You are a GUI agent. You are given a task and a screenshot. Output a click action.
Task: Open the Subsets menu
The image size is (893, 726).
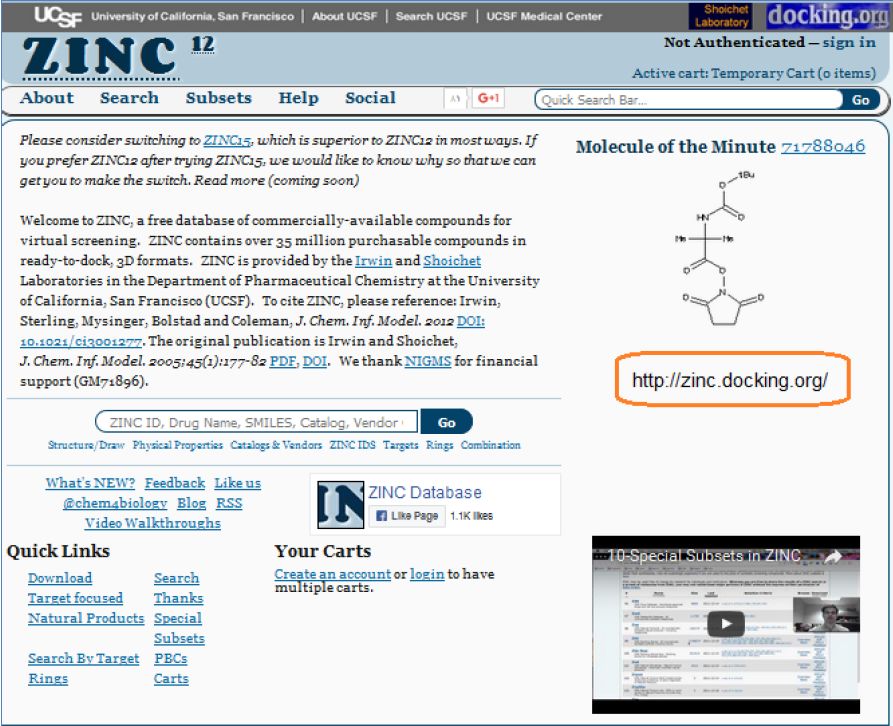219,98
